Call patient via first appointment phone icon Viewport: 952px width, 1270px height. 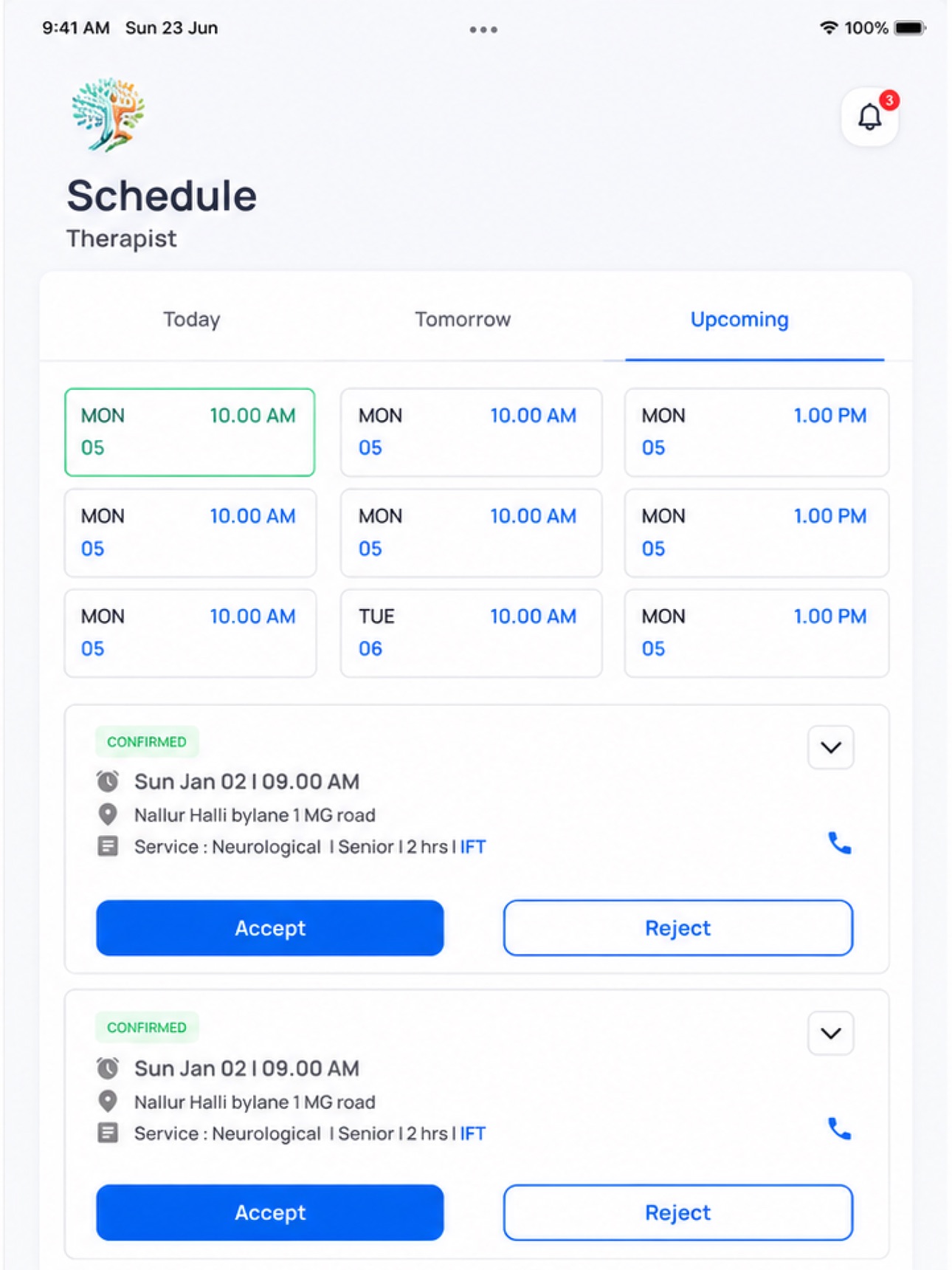coord(839,842)
